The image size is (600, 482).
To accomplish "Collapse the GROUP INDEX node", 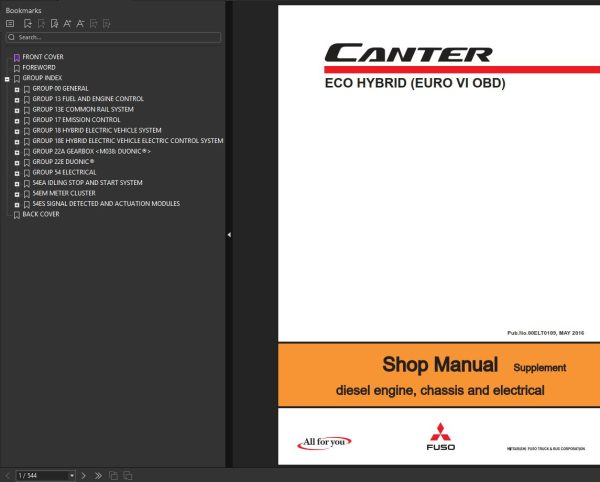I will pyautogui.click(x=7, y=79).
